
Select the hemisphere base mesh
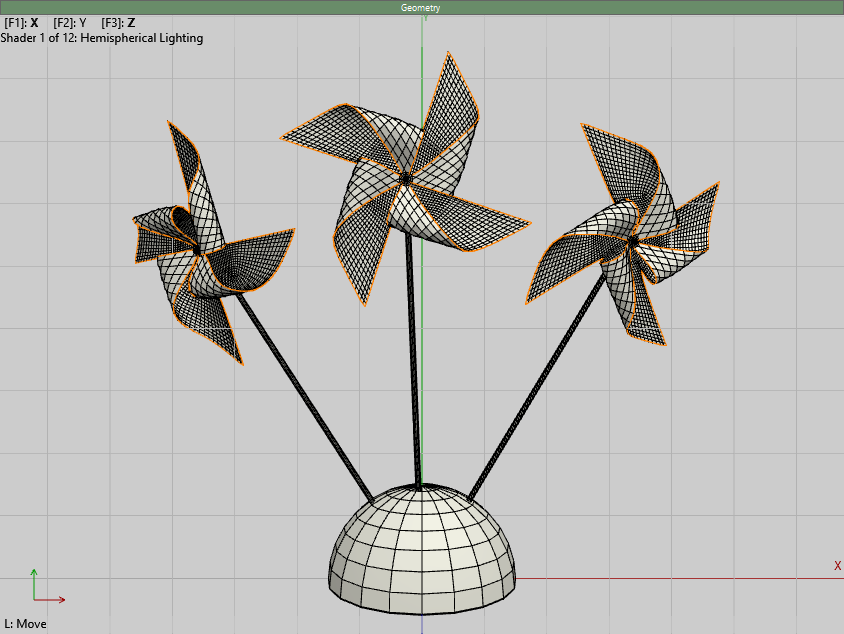(422, 549)
